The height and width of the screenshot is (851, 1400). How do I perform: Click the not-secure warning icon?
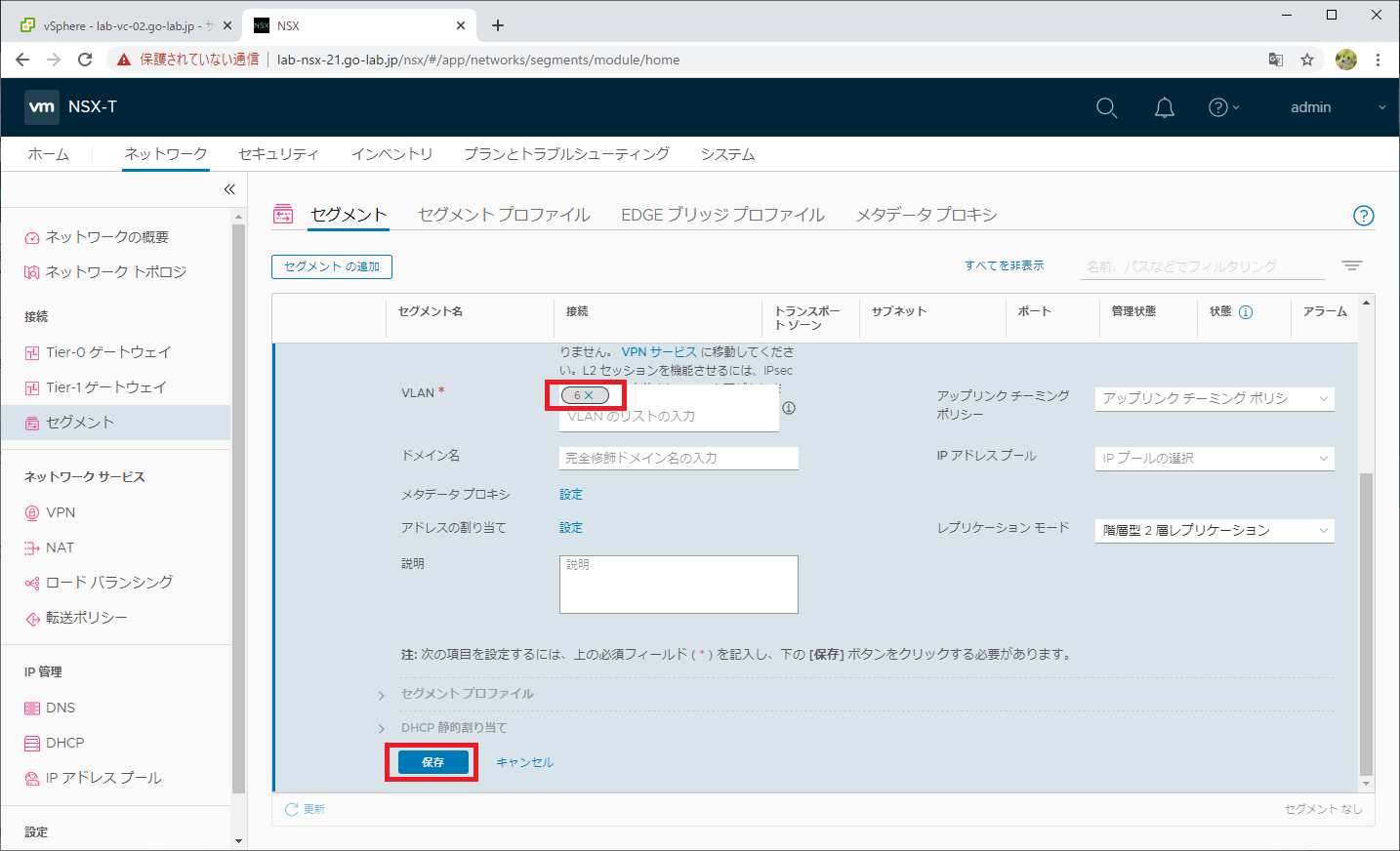coord(124,60)
